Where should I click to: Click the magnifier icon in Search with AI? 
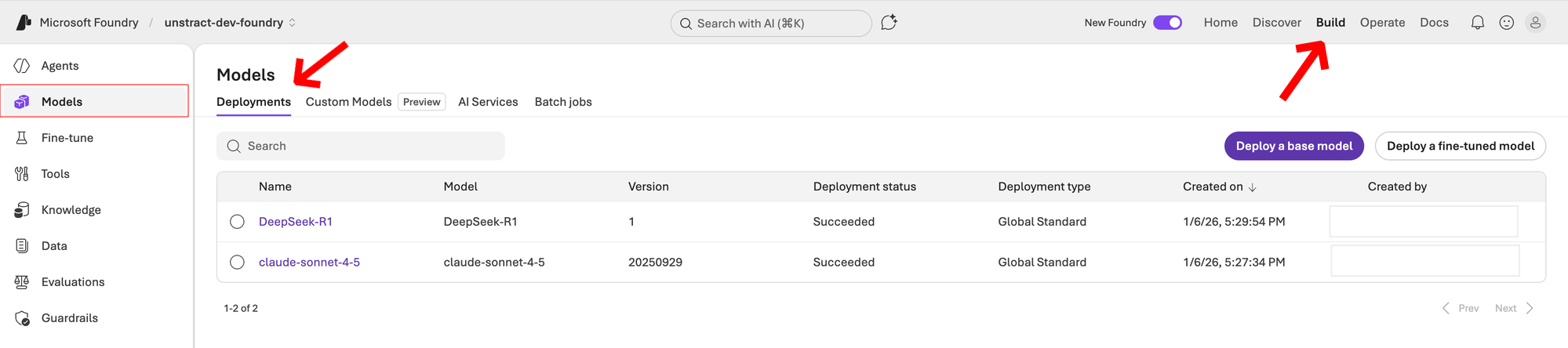click(x=686, y=24)
